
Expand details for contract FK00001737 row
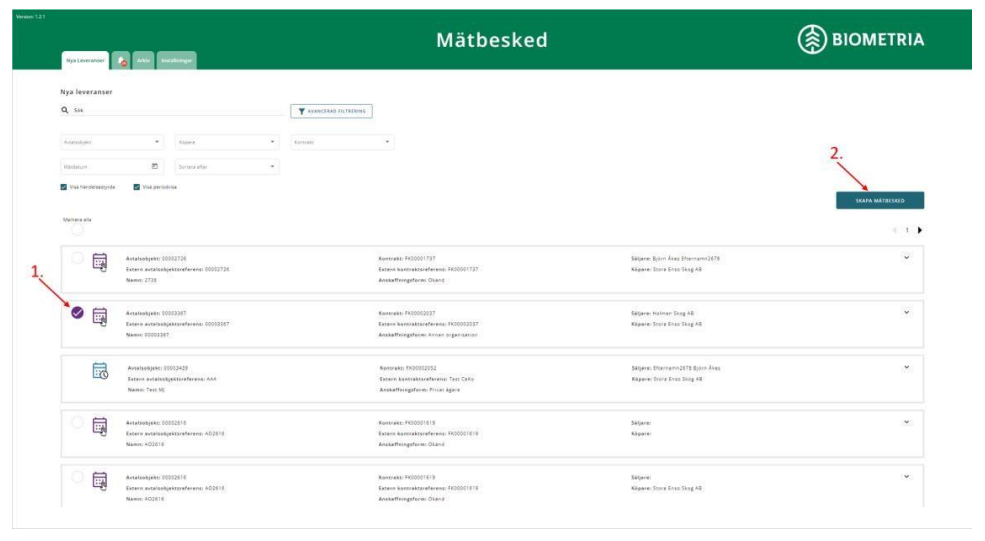(x=907, y=258)
